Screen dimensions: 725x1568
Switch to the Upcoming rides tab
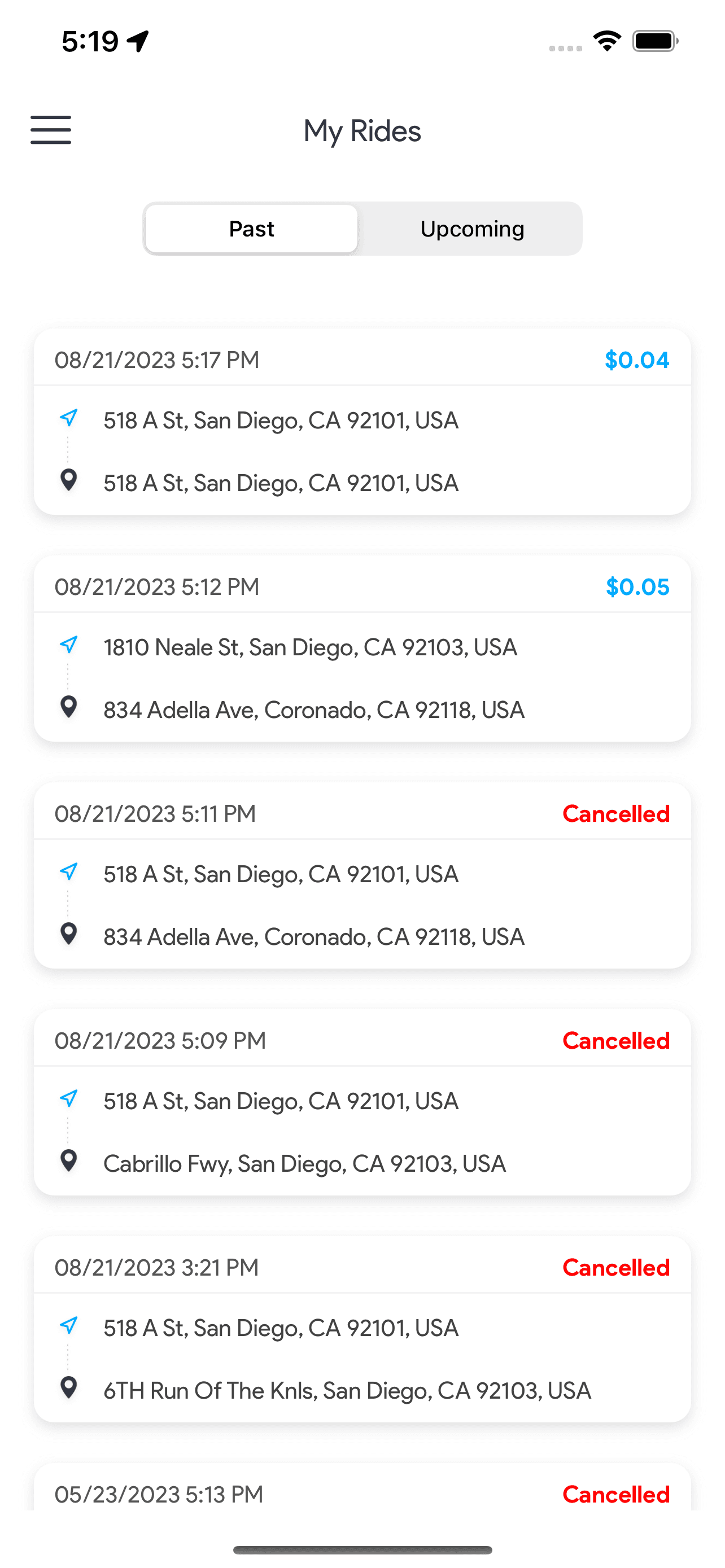click(x=472, y=229)
